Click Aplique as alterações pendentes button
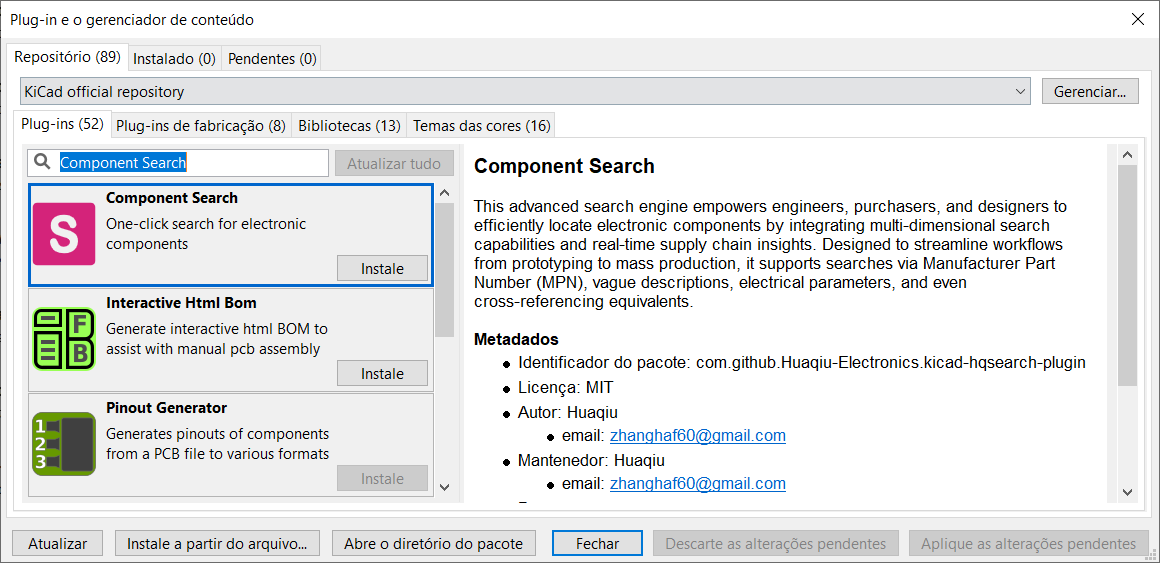Screen dimensions: 1160x563 [x=1028, y=544]
